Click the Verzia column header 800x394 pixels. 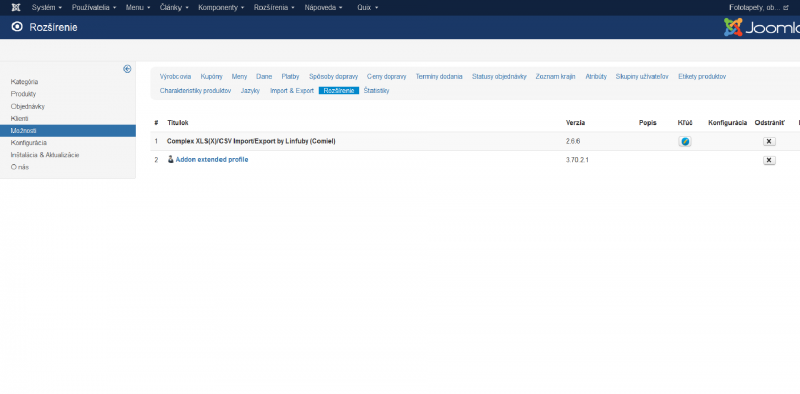point(576,123)
